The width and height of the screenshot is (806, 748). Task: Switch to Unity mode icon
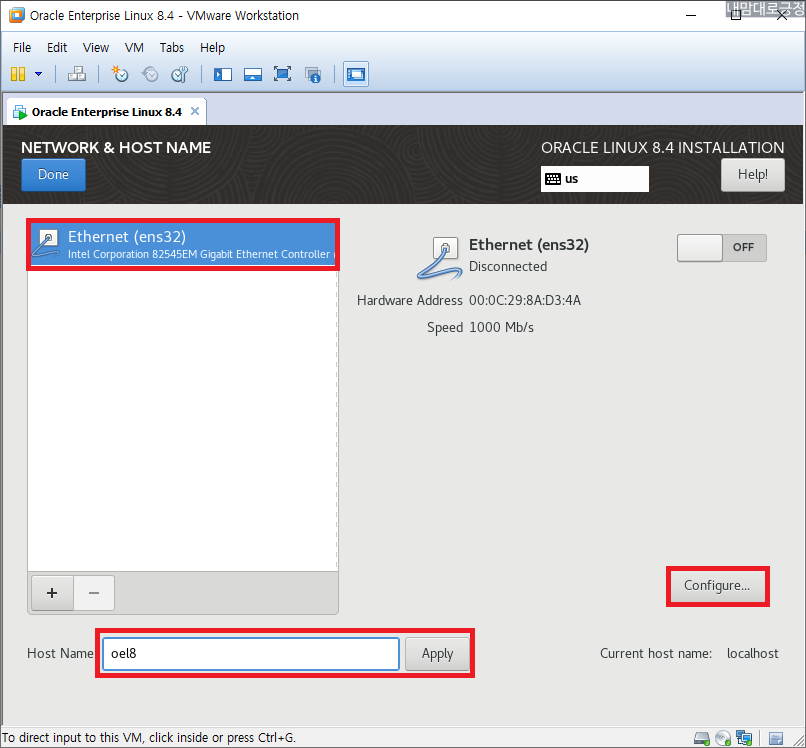point(313,74)
